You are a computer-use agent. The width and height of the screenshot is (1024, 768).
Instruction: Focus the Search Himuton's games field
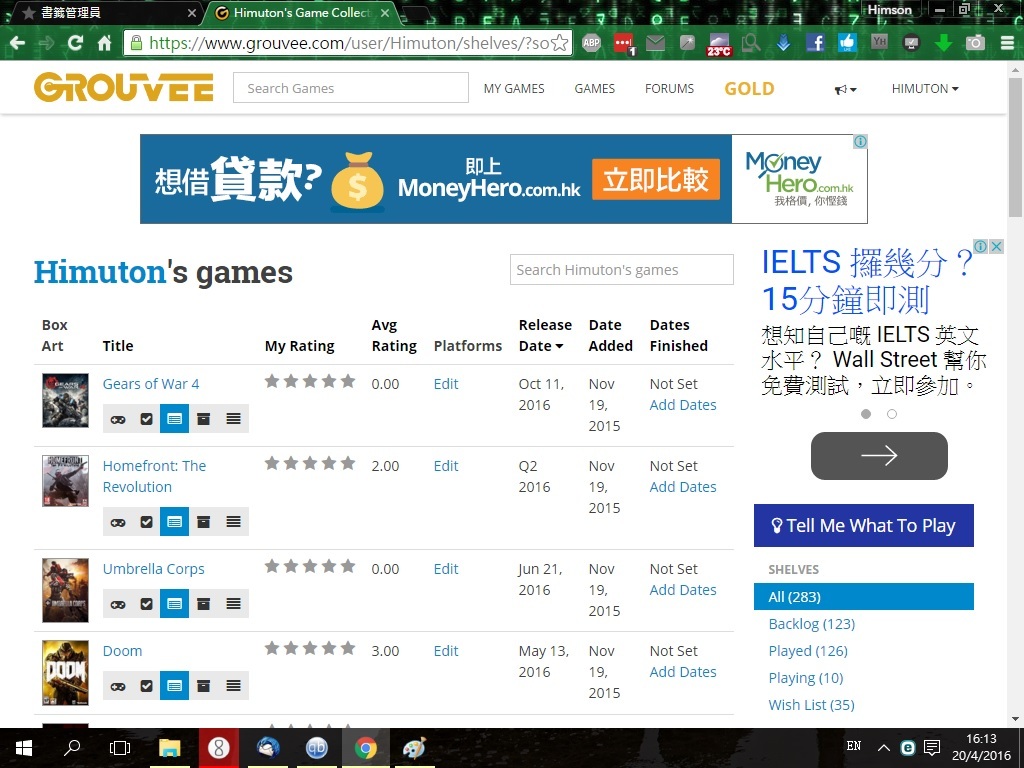pos(622,270)
